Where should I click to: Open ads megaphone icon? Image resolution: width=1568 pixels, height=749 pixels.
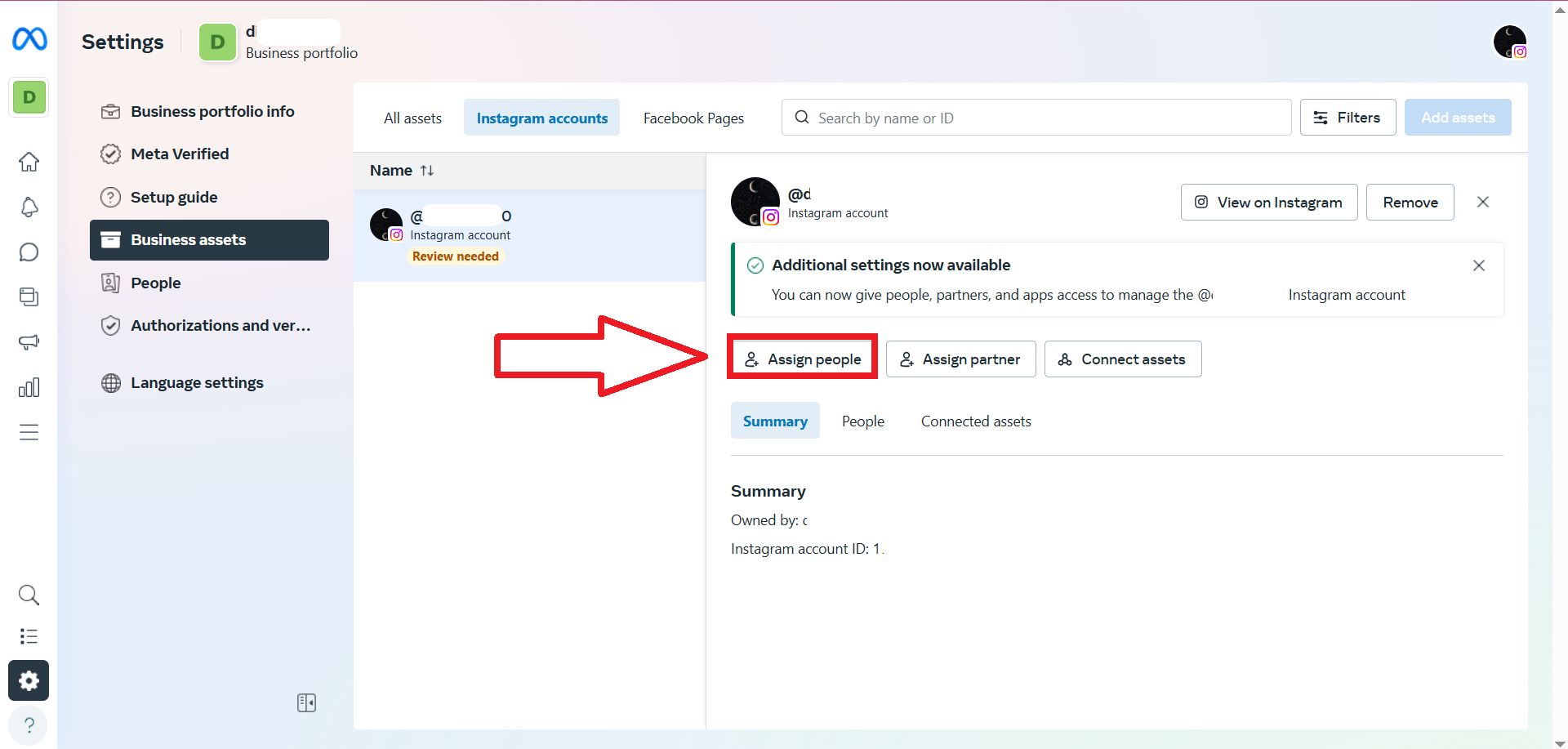29,341
